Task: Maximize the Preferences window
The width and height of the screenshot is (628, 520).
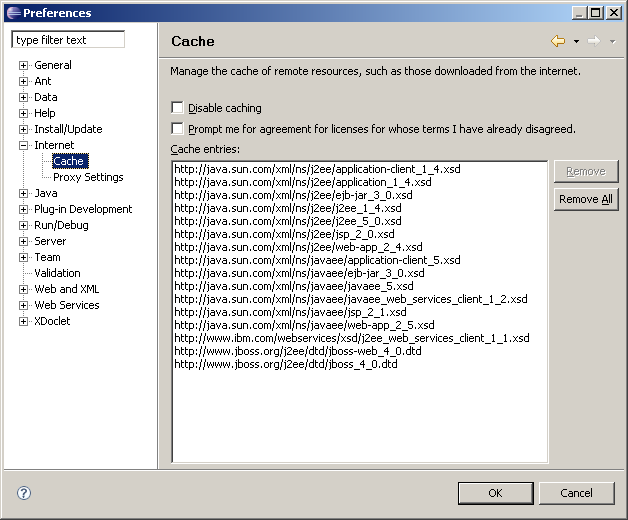Action: [596, 13]
